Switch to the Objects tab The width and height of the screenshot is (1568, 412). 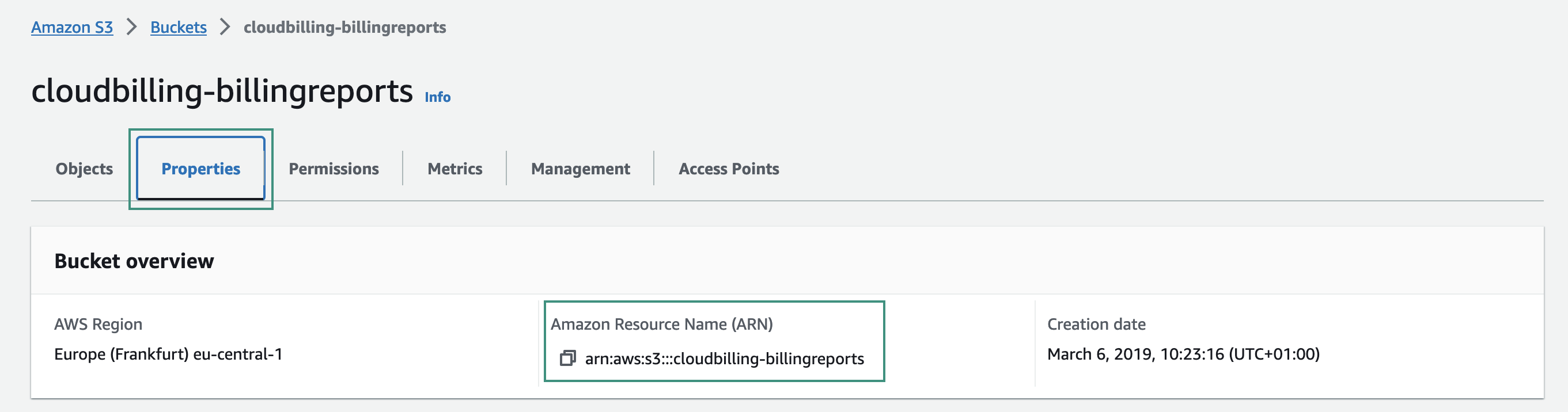pyautogui.click(x=84, y=169)
